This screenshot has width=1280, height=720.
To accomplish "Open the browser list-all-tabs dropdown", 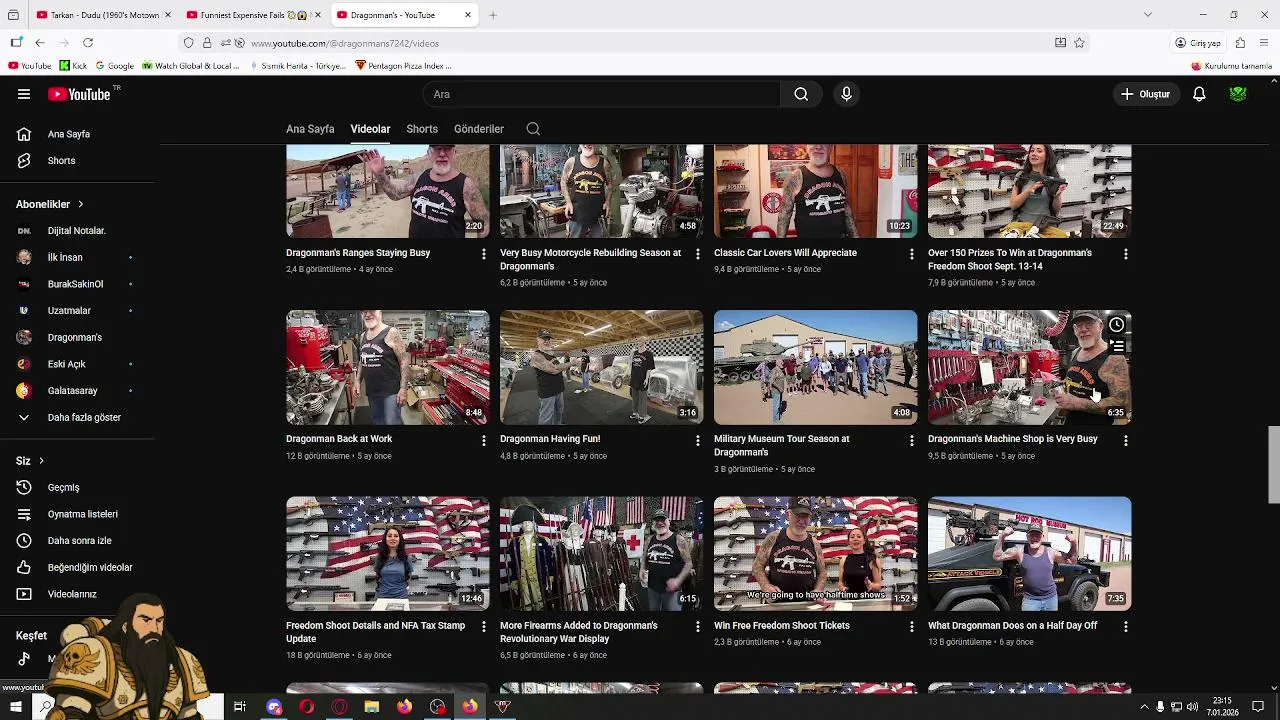I will (x=1147, y=15).
